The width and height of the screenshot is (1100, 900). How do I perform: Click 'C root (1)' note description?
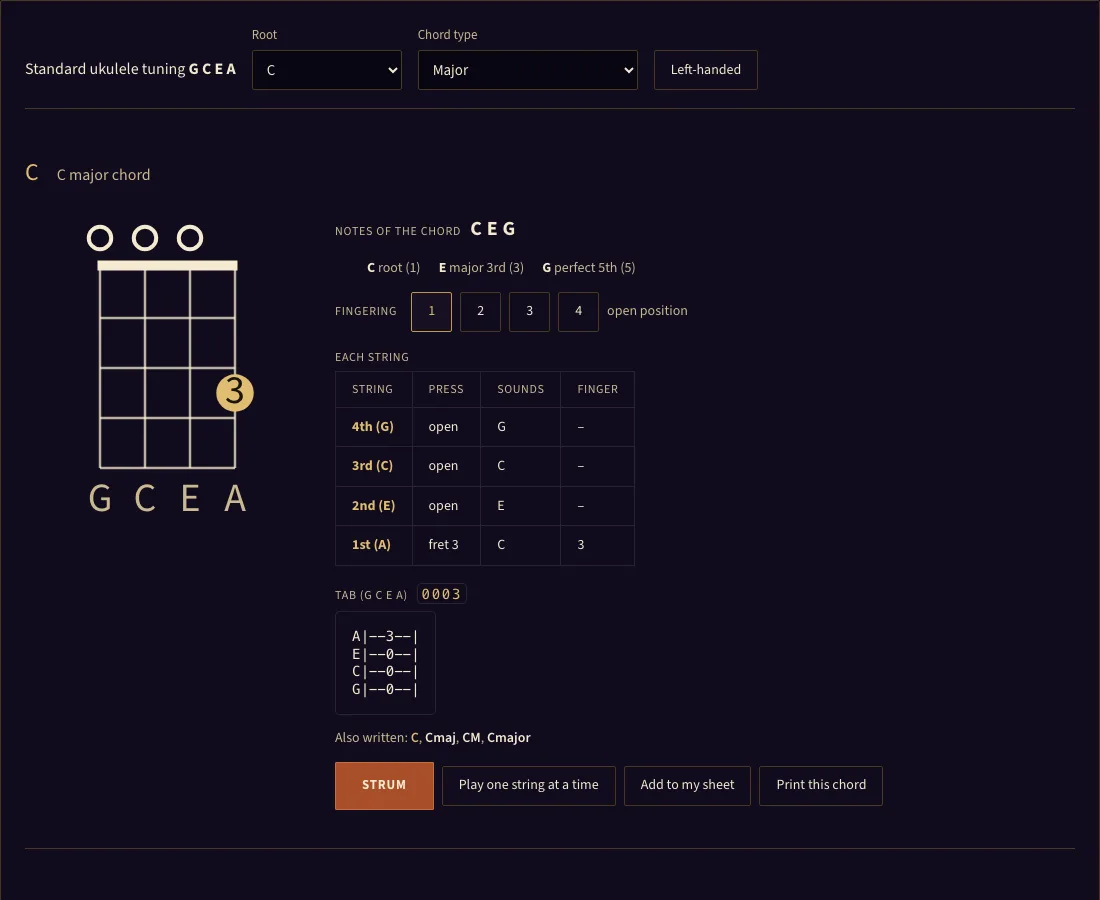click(394, 268)
